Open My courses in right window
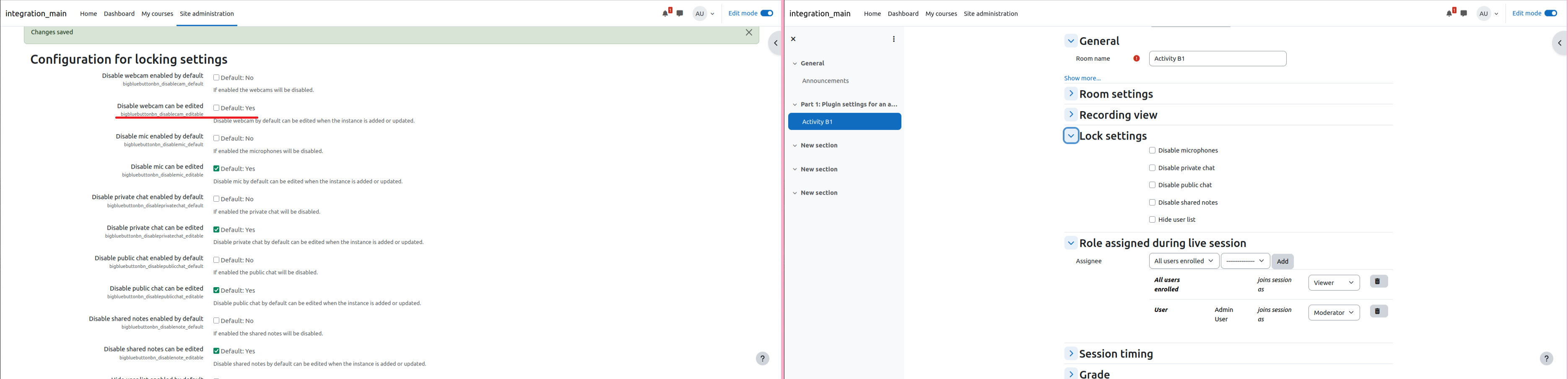 click(941, 13)
